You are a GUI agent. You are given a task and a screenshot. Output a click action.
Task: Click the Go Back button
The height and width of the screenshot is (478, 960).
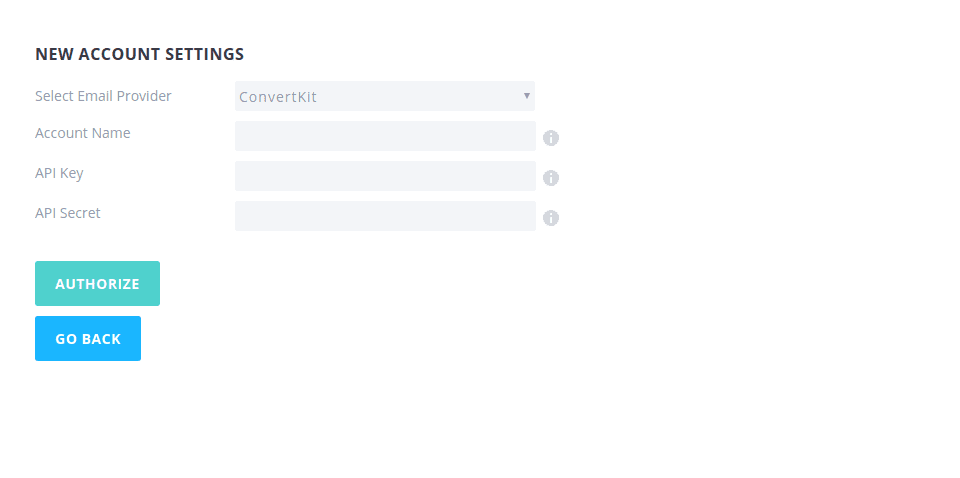click(88, 339)
